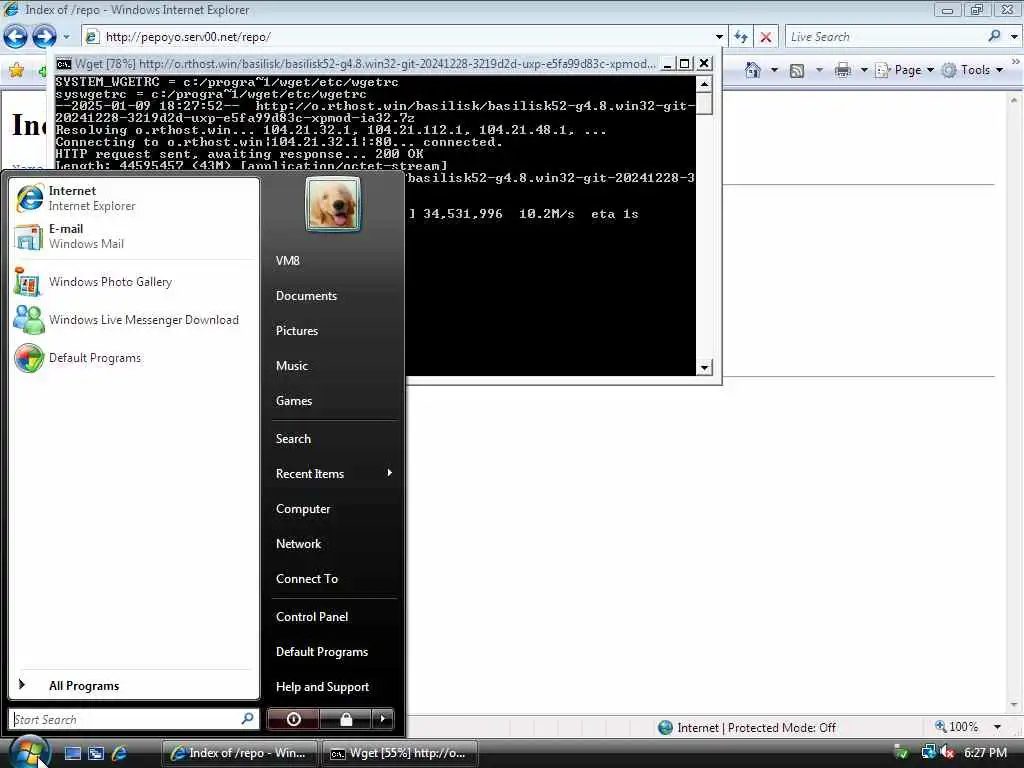Click the red Stop loading icon
This screenshot has height=768, width=1024.
pos(766,37)
